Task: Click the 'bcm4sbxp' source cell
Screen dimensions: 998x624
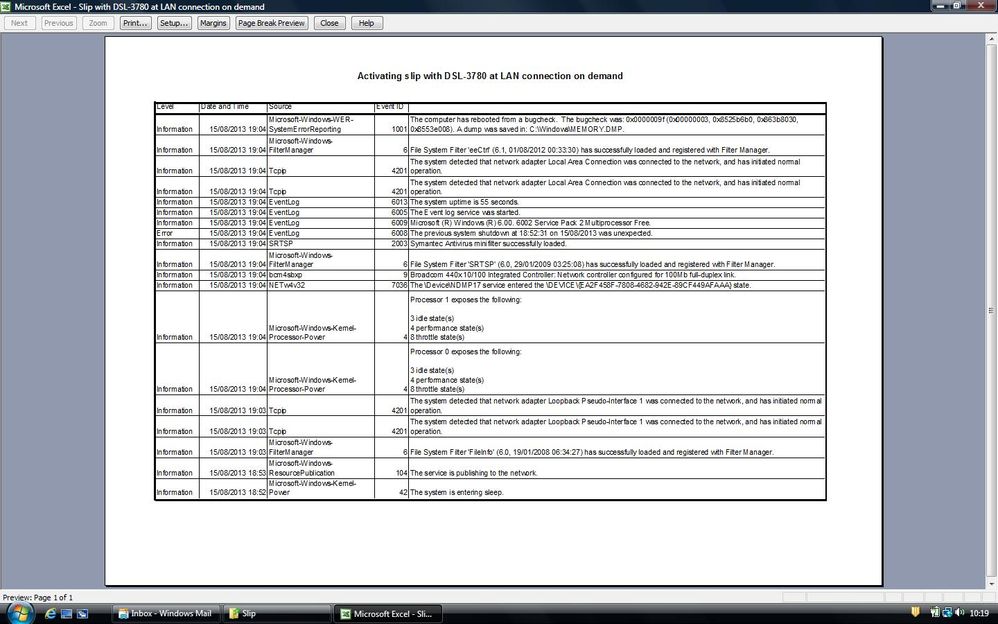Action: pos(321,275)
